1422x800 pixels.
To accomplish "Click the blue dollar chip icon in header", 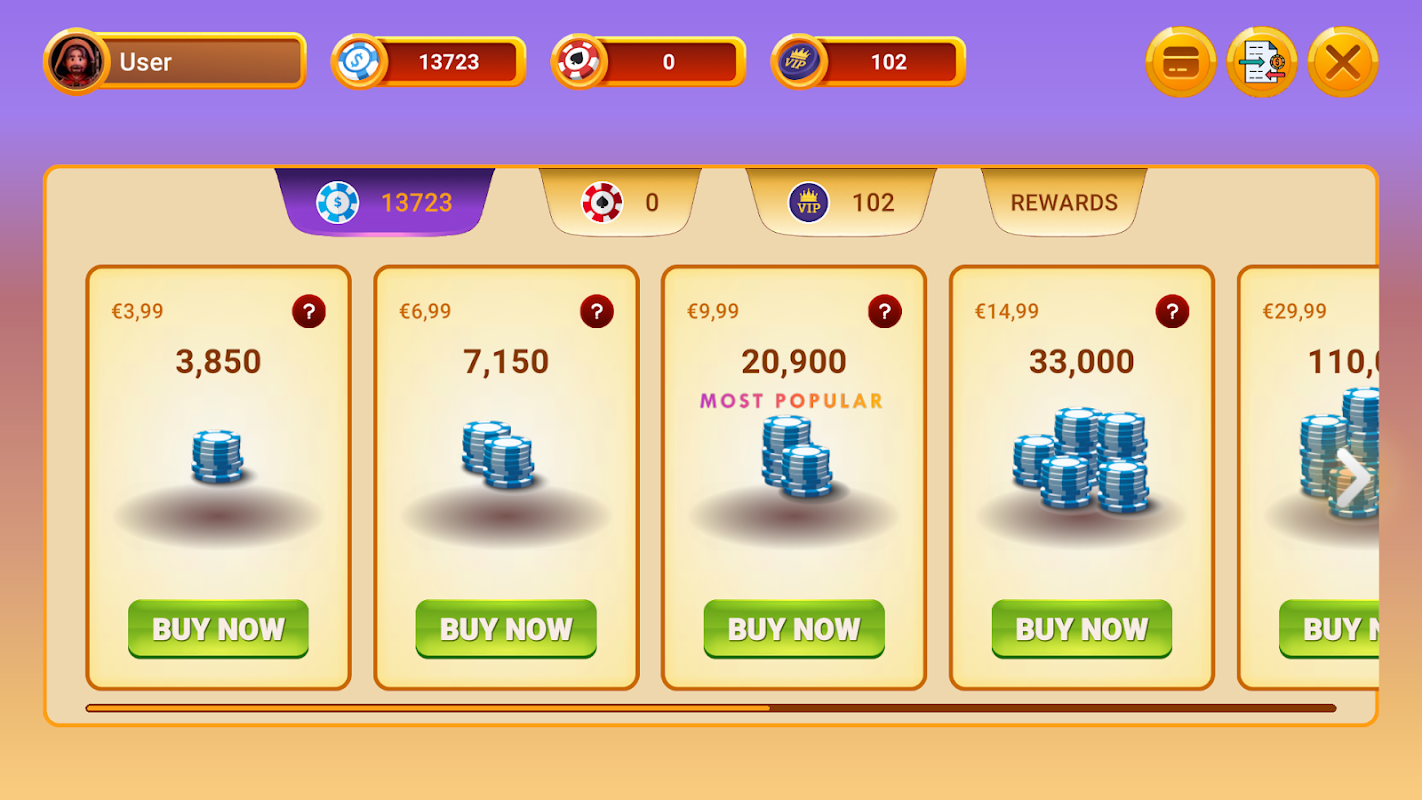I will (358, 62).
